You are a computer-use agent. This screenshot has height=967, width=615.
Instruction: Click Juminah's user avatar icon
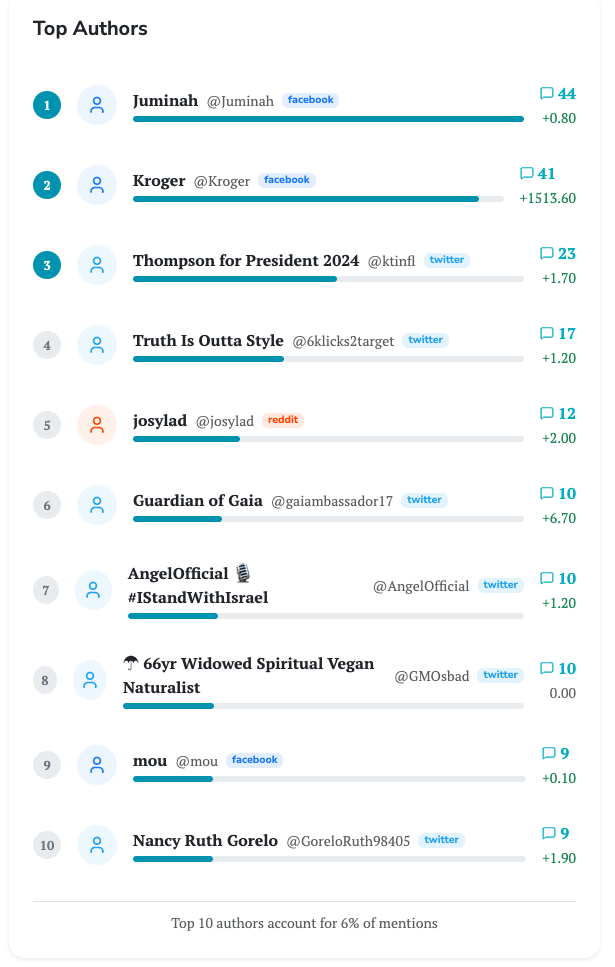click(x=97, y=105)
